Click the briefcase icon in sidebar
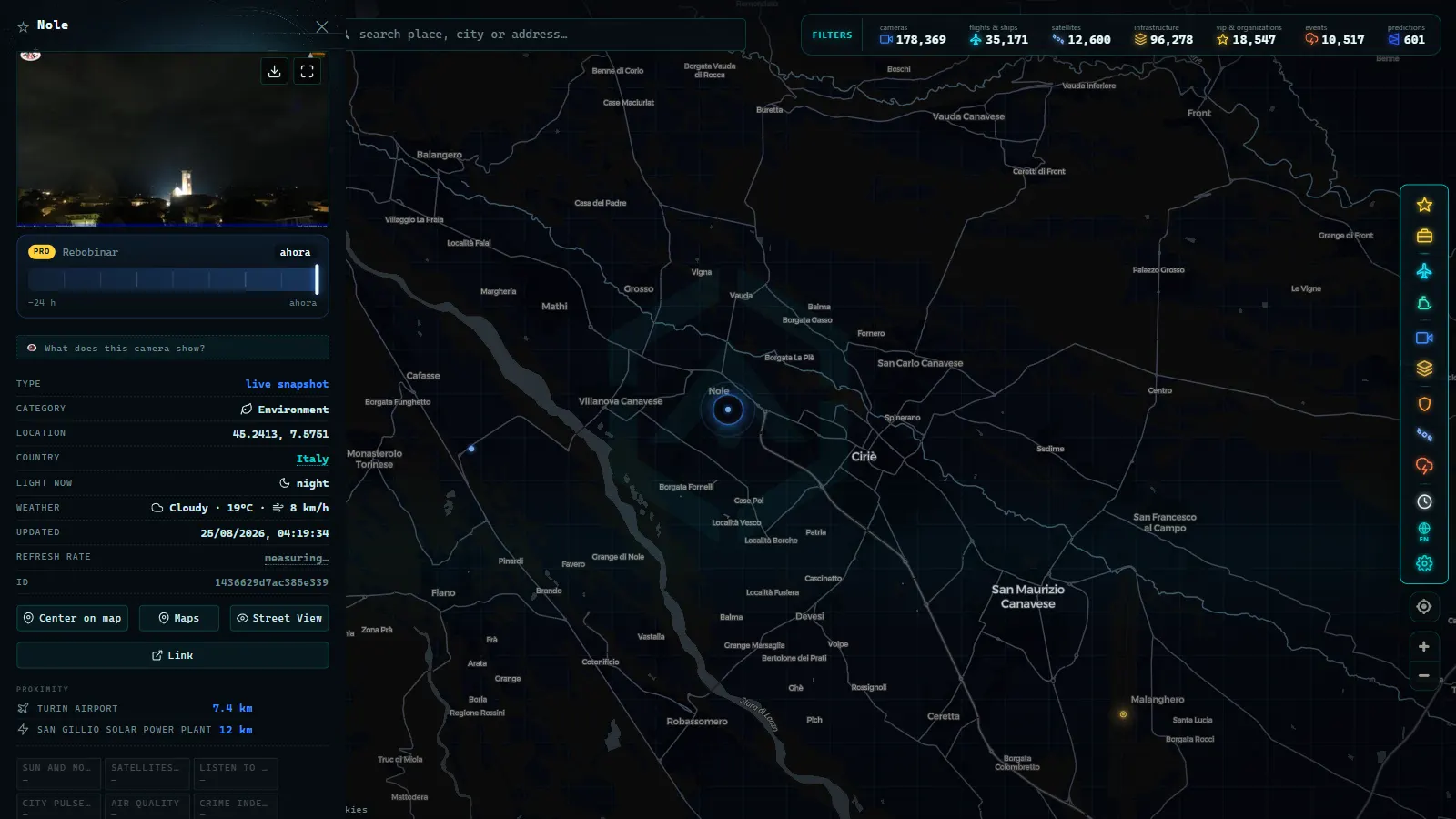The image size is (1456, 819). pyautogui.click(x=1424, y=237)
